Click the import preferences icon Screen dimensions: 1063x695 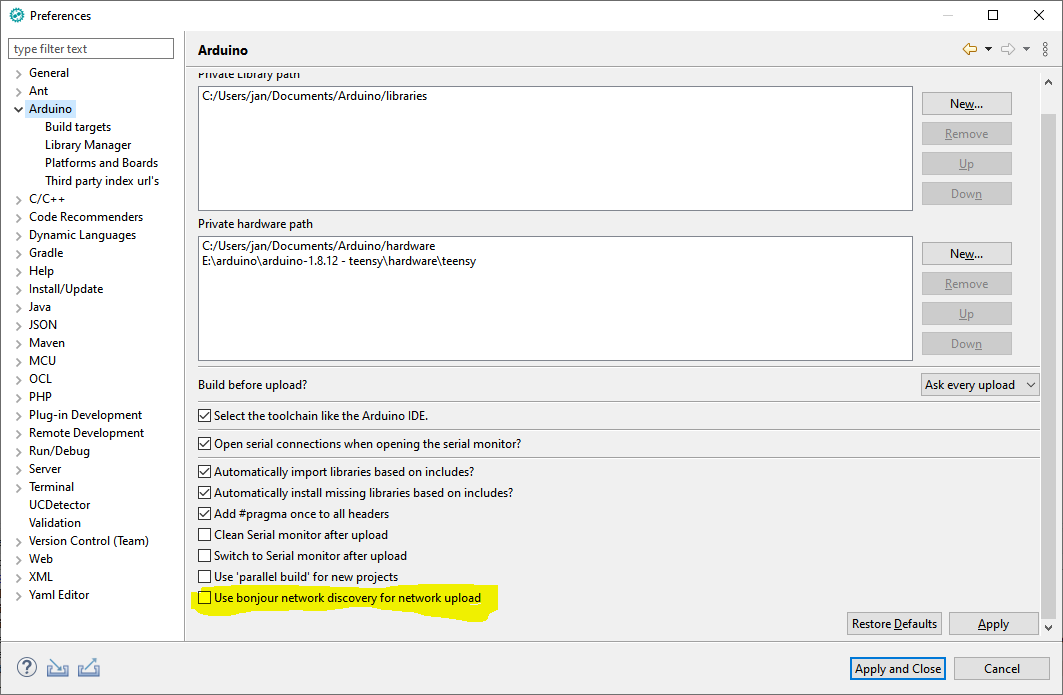[57, 667]
